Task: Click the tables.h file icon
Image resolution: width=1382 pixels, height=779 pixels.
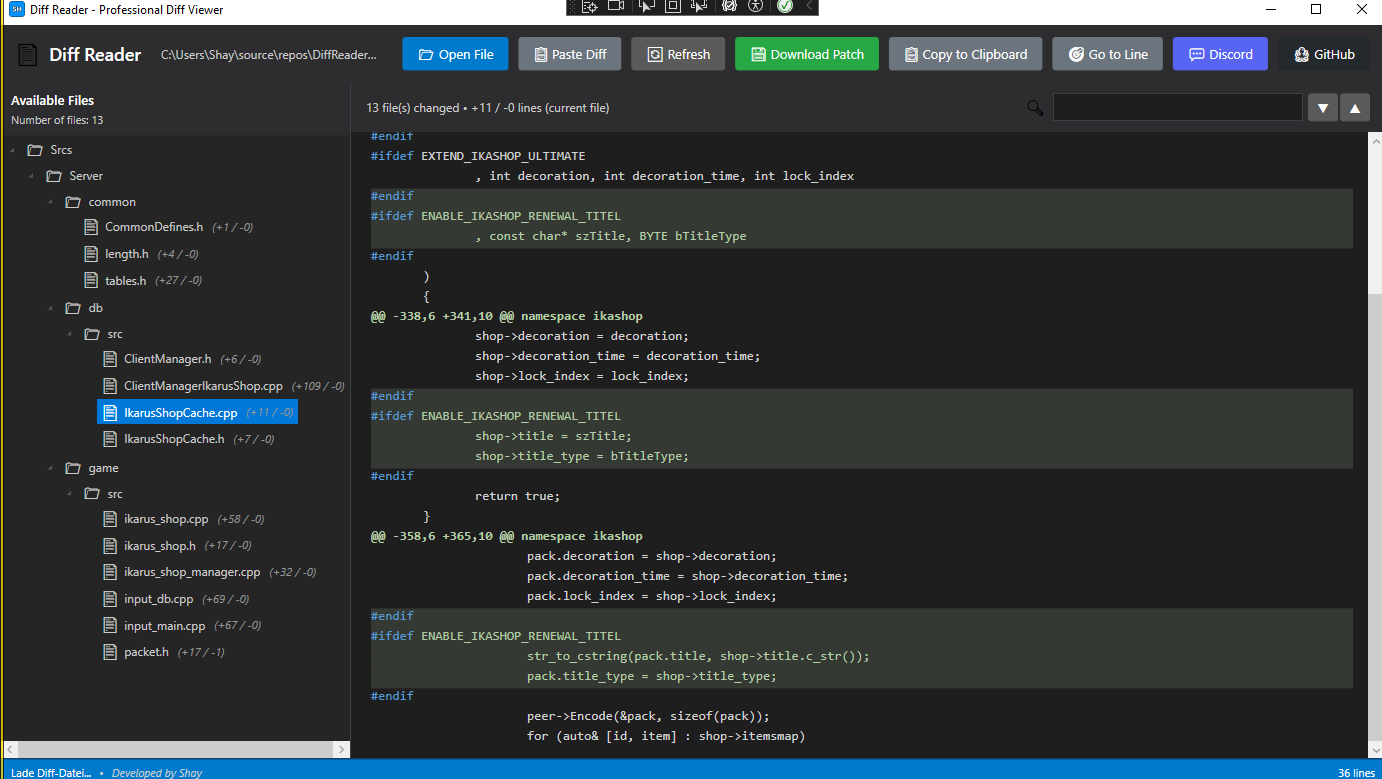Action: click(91, 281)
